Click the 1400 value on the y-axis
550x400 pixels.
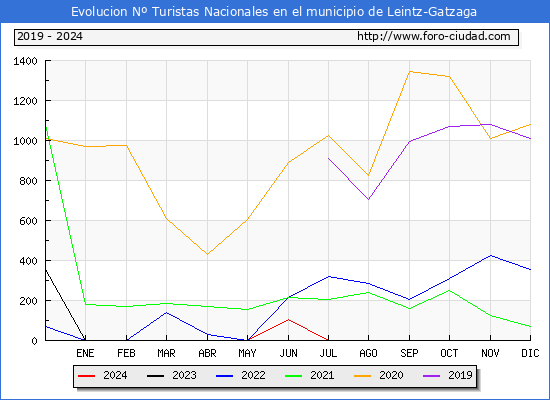coord(25,61)
